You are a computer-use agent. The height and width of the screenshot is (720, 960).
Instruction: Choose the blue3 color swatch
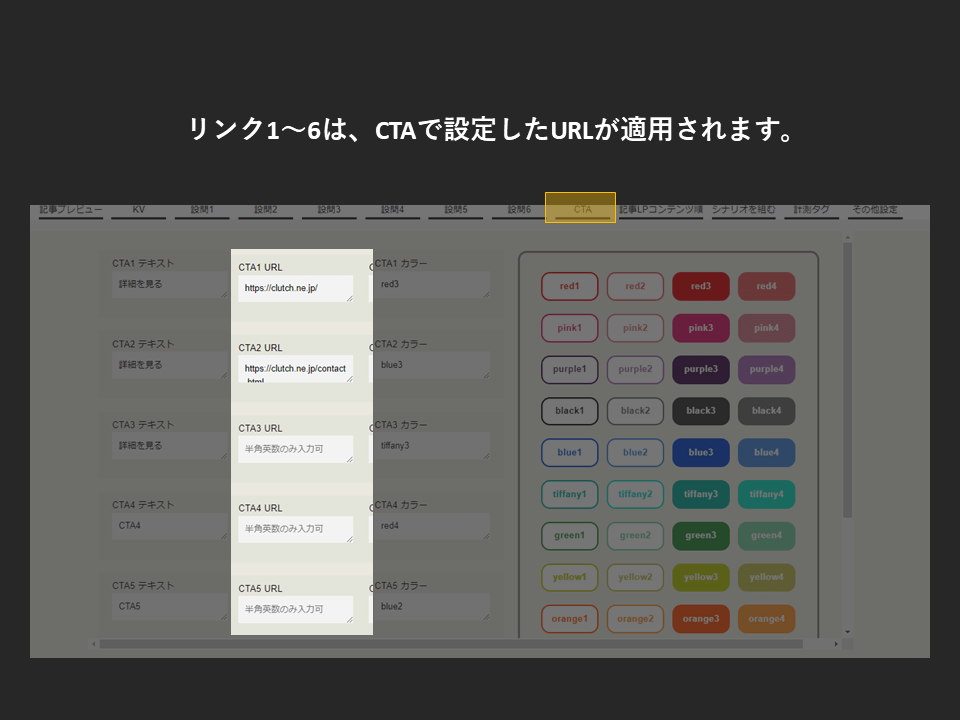[701, 452]
